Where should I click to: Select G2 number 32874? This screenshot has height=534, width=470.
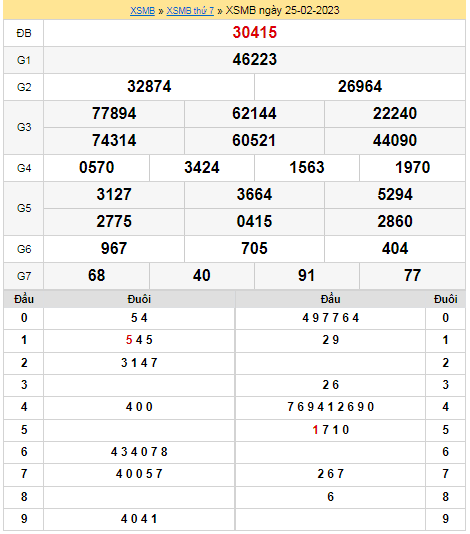[149, 87]
